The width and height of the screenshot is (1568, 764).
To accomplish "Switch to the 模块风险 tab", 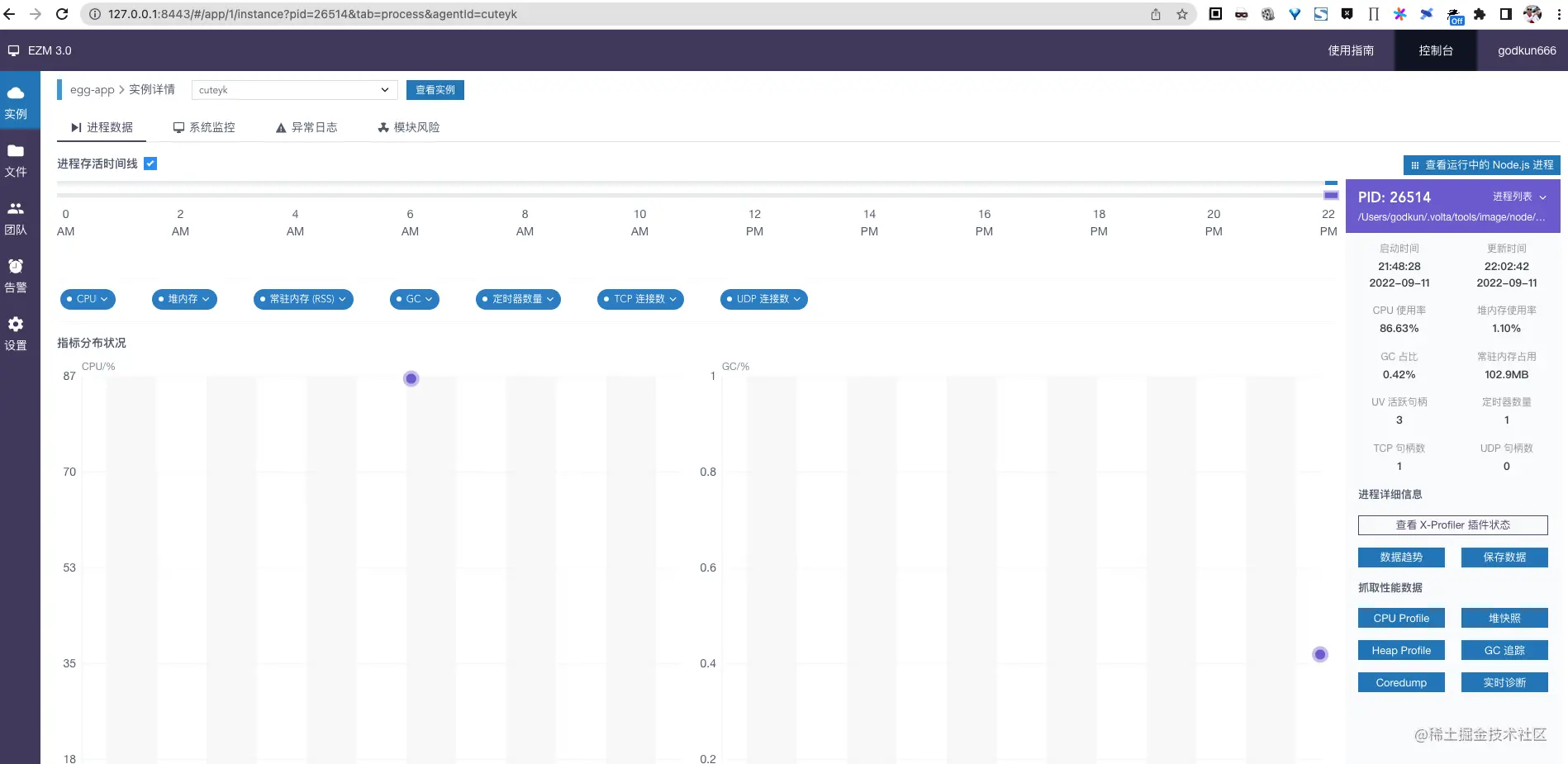I will (409, 127).
